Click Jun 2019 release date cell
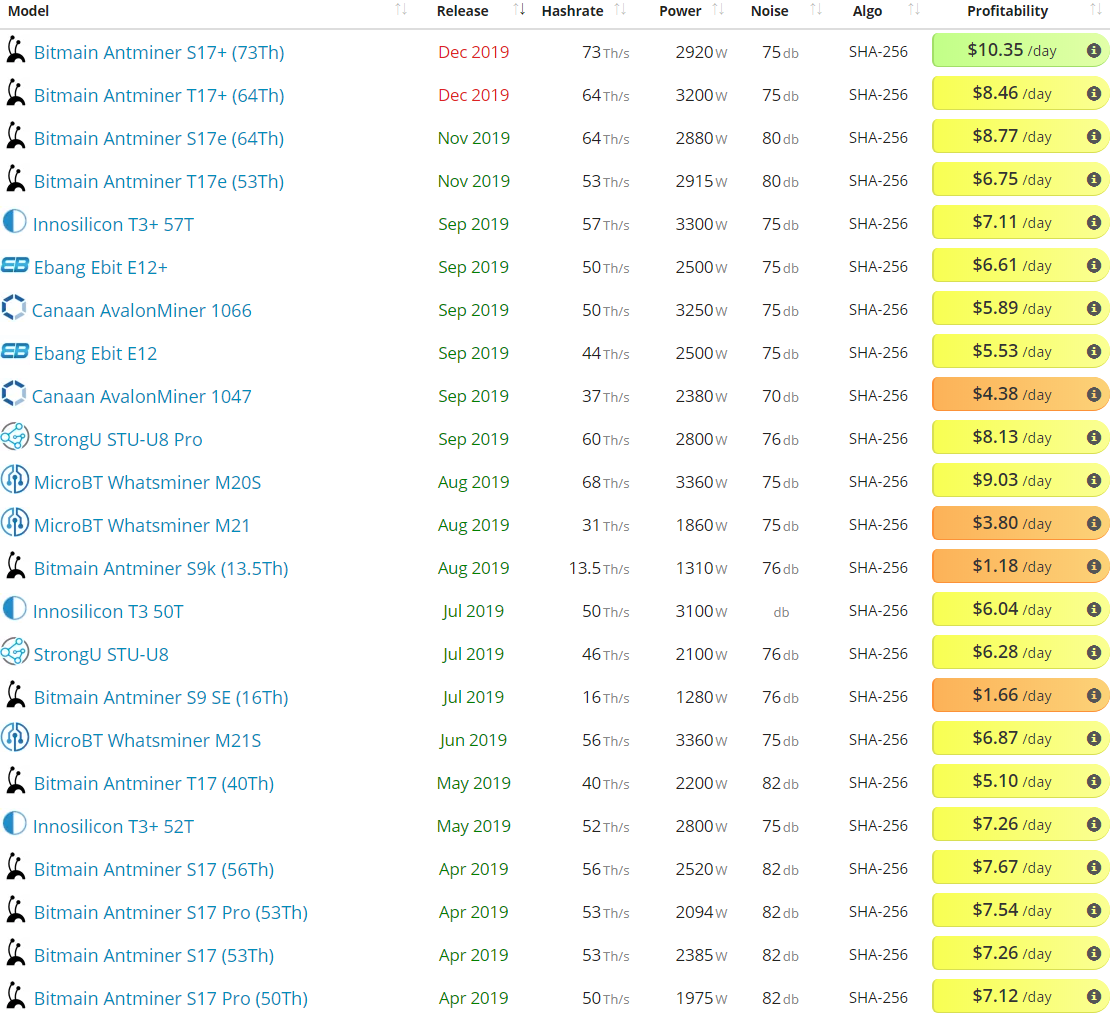Screen dimensions: 1113x1018 473,740
